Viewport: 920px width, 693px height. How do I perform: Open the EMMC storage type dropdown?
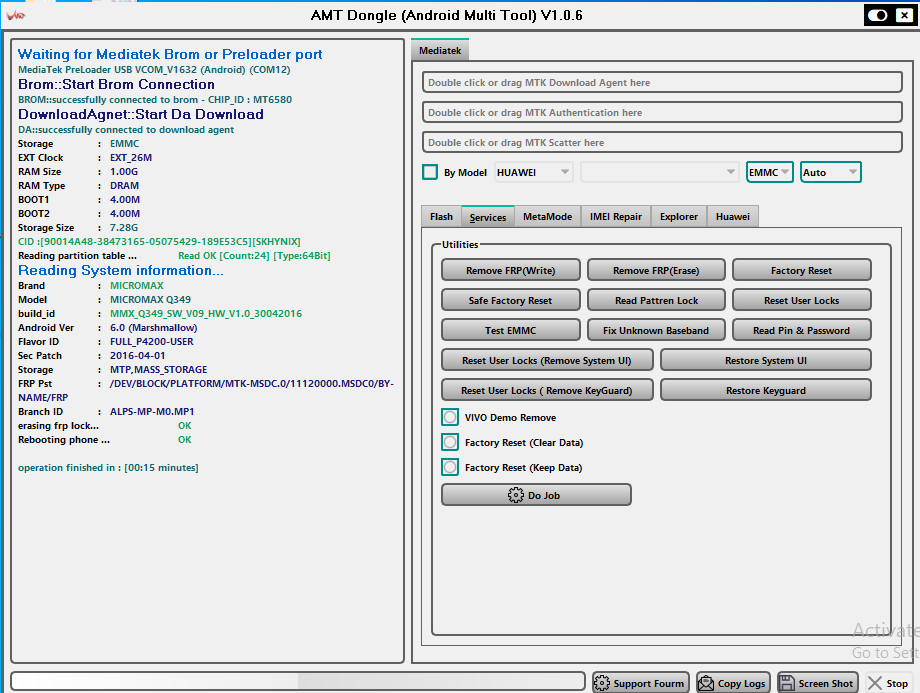point(769,173)
